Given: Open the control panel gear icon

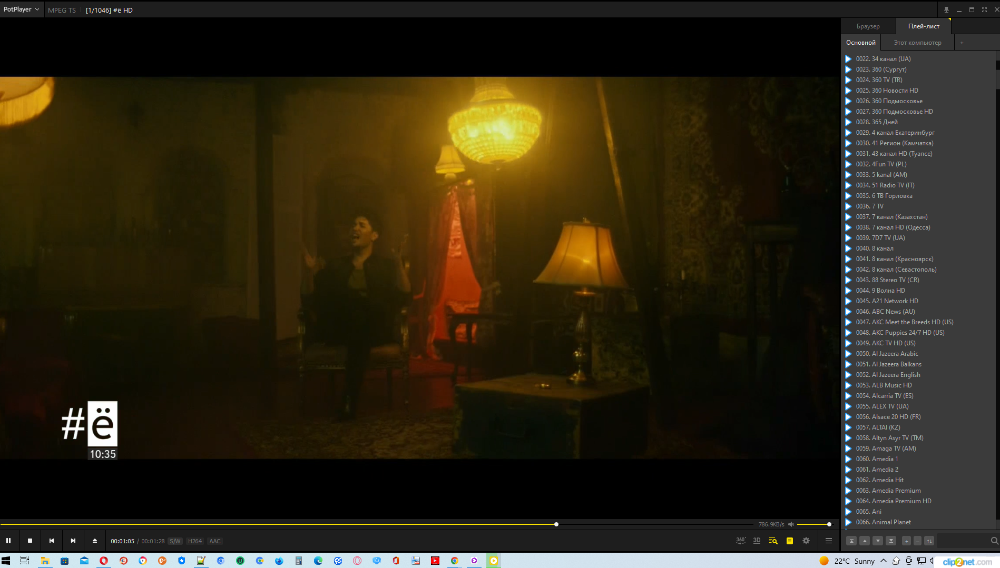Looking at the screenshot, I should click(x=806, y=541).
